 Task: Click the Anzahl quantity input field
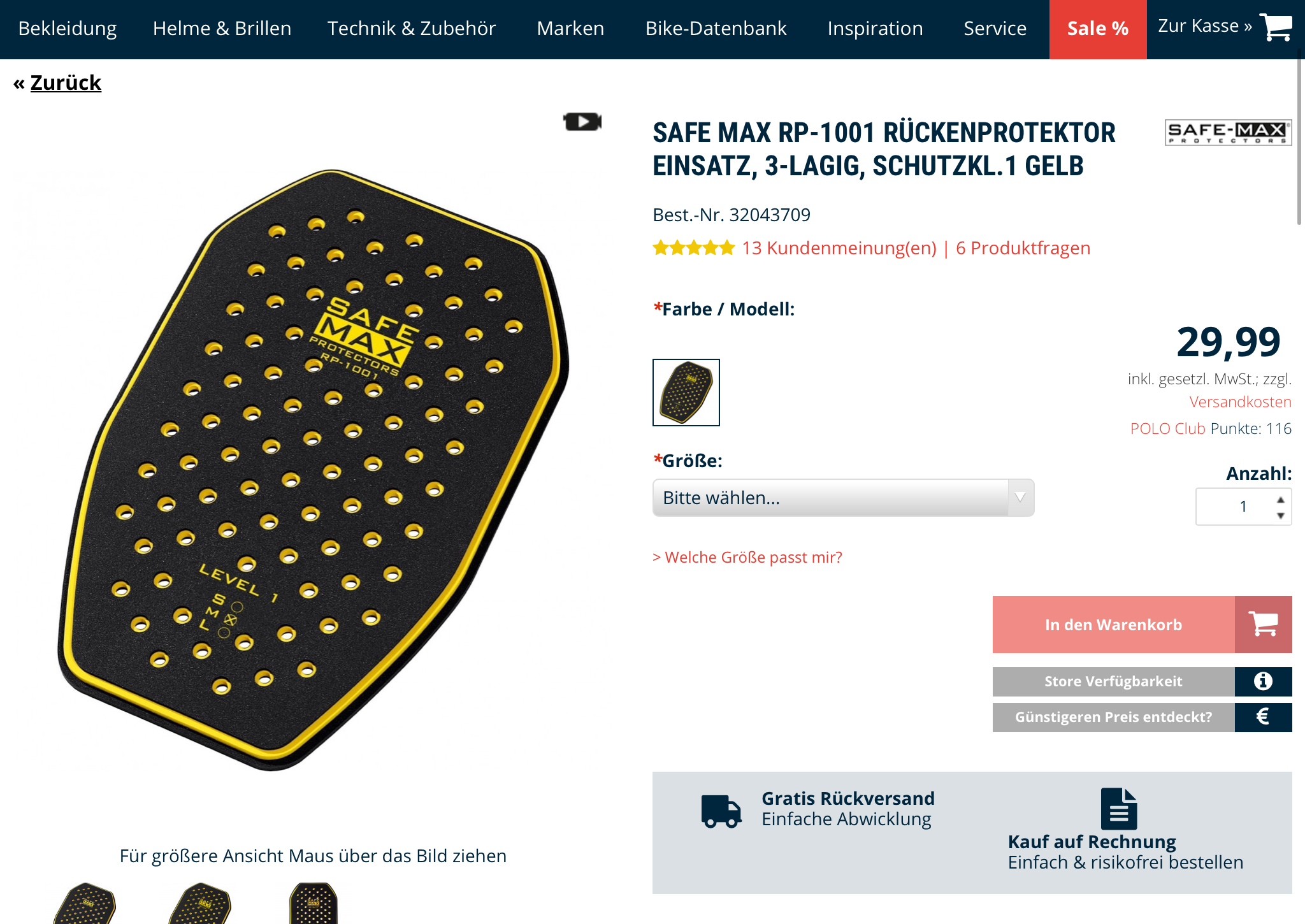point(1236,507)
